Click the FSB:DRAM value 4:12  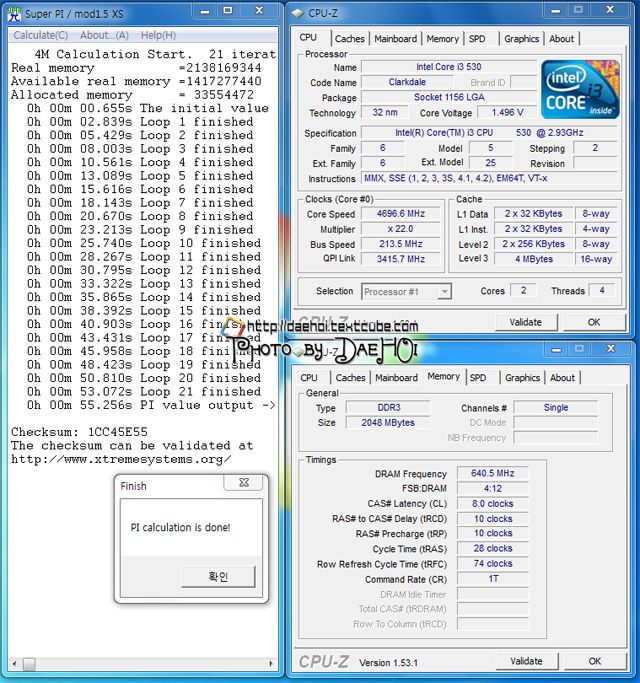(493, 488)
